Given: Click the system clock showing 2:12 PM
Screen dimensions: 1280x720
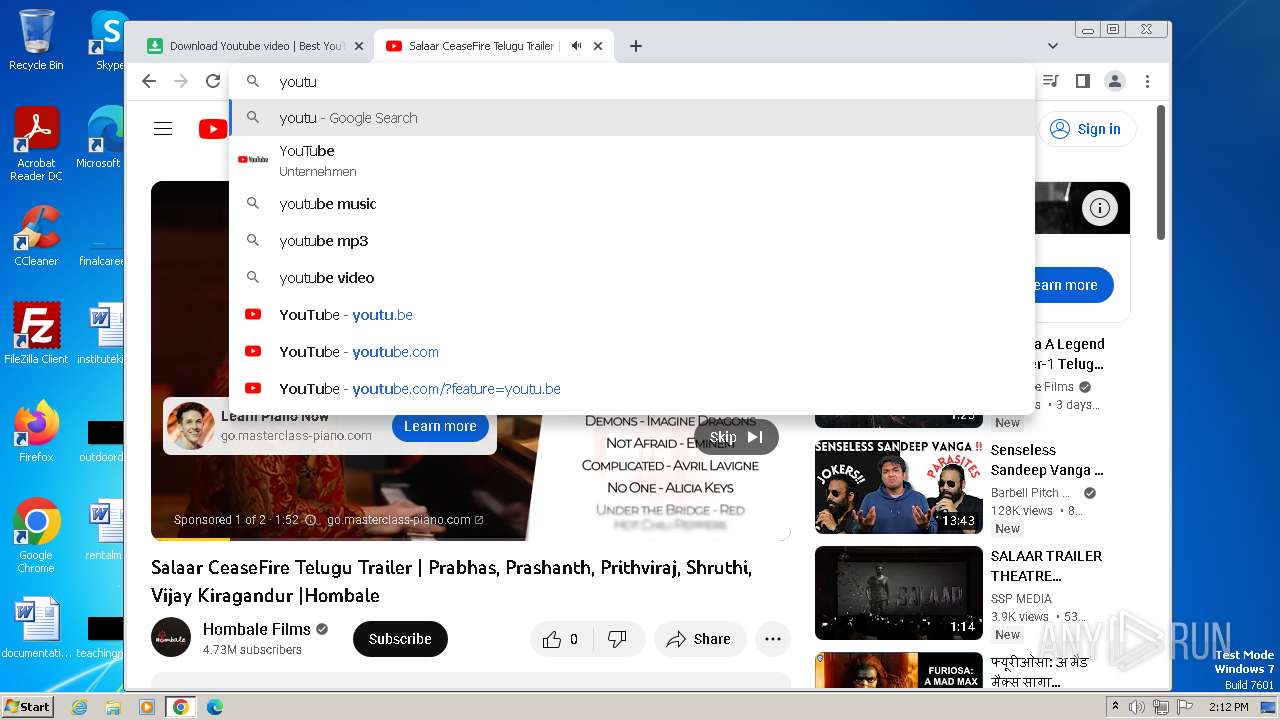Looking at the screenshot, I should [x=1229, y=707].
